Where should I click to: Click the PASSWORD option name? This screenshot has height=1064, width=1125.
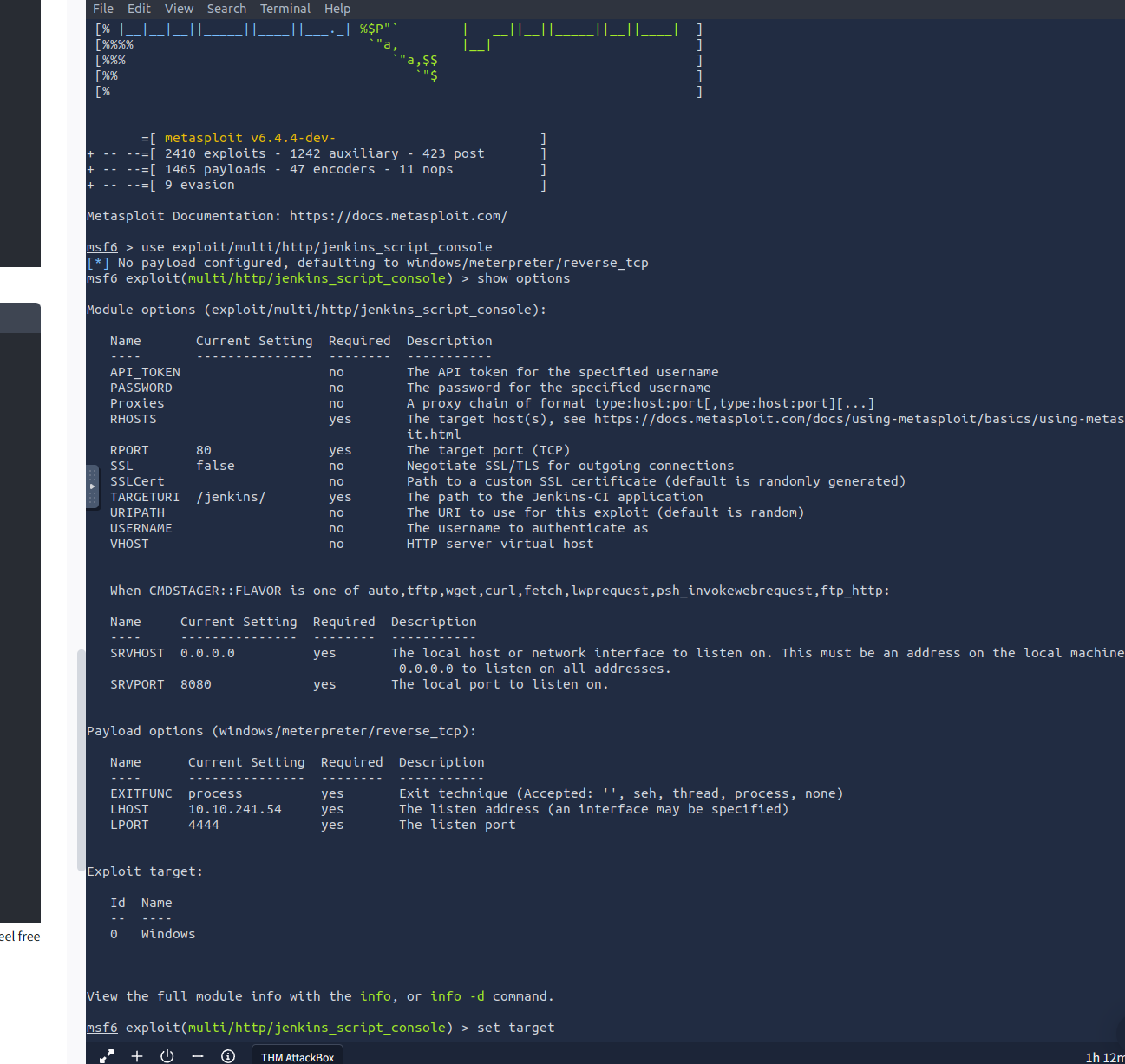tap(141, 388)
